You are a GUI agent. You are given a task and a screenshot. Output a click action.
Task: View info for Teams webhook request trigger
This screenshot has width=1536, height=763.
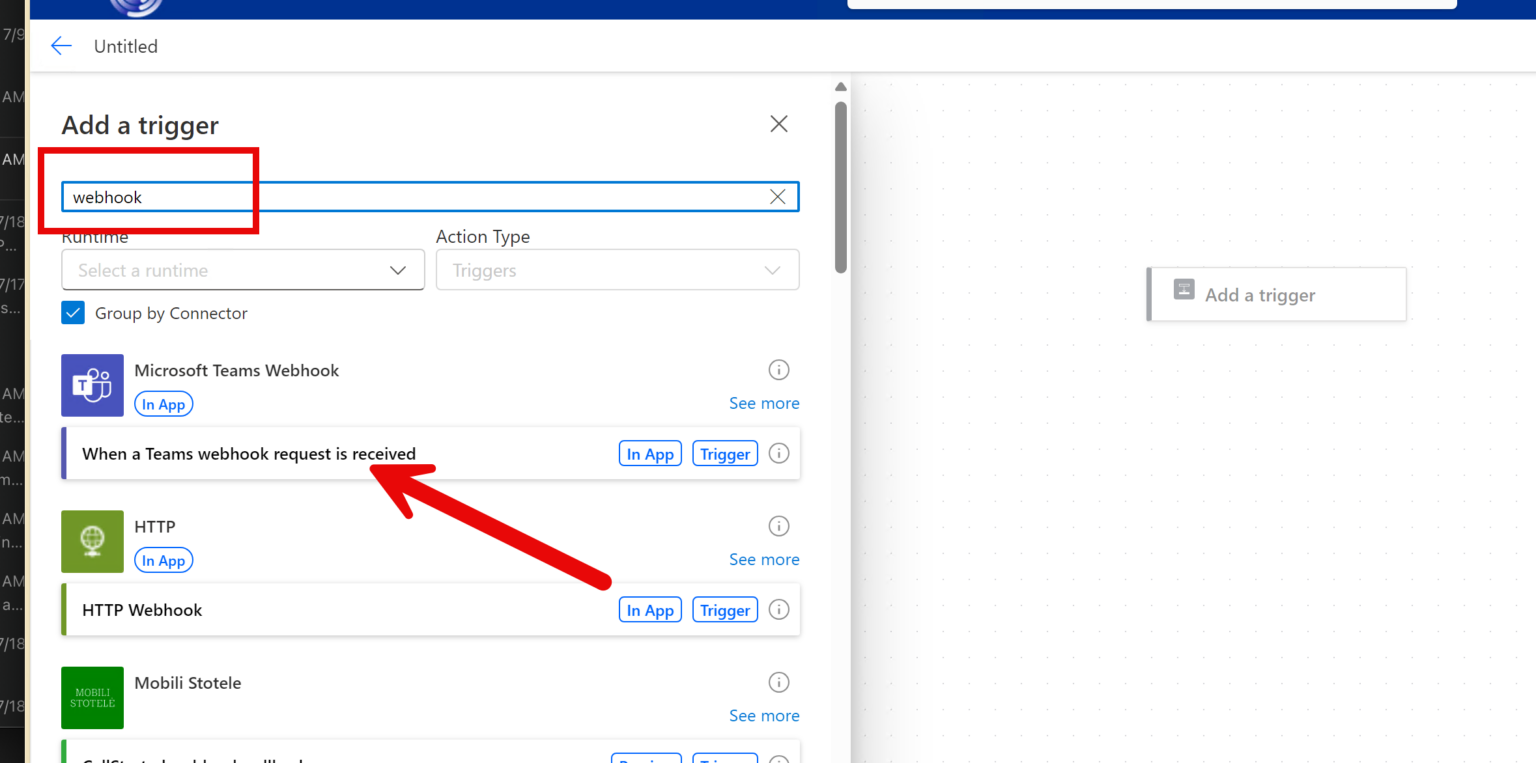[x=779, y=454]
